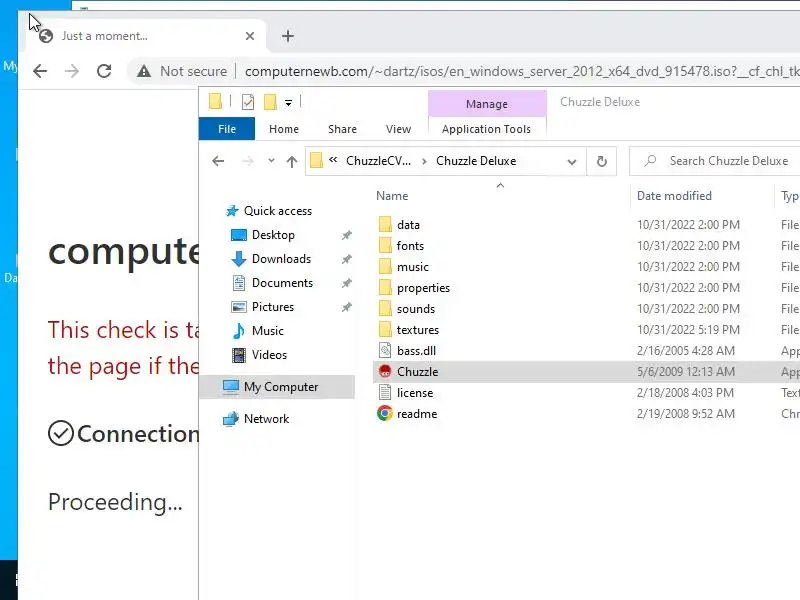Select the textures folder

[x=417, y=330]
